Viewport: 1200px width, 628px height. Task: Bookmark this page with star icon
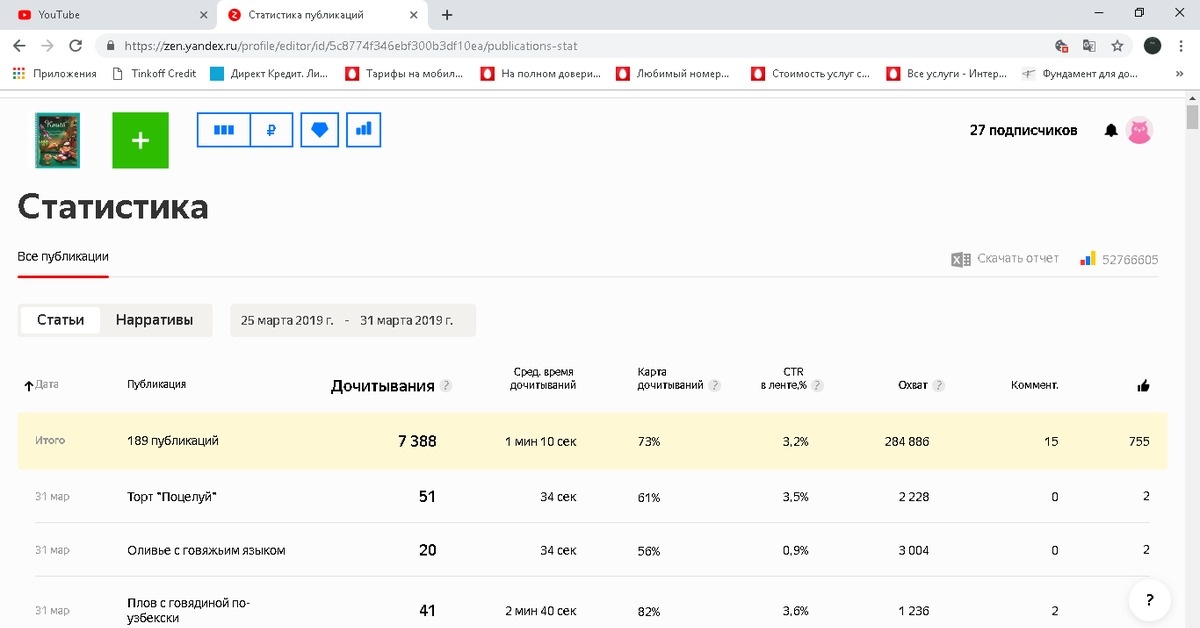pos(1117,46)
